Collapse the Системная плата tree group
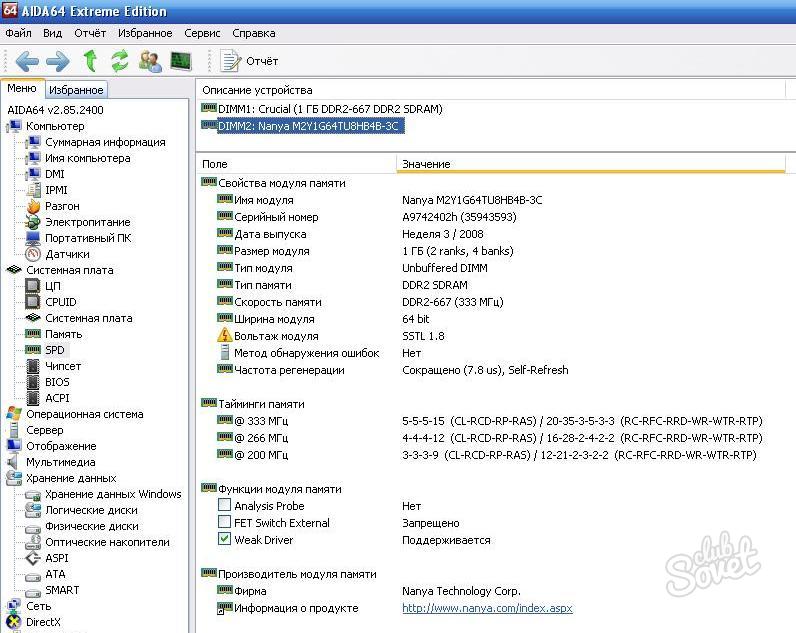 (70, 270)
